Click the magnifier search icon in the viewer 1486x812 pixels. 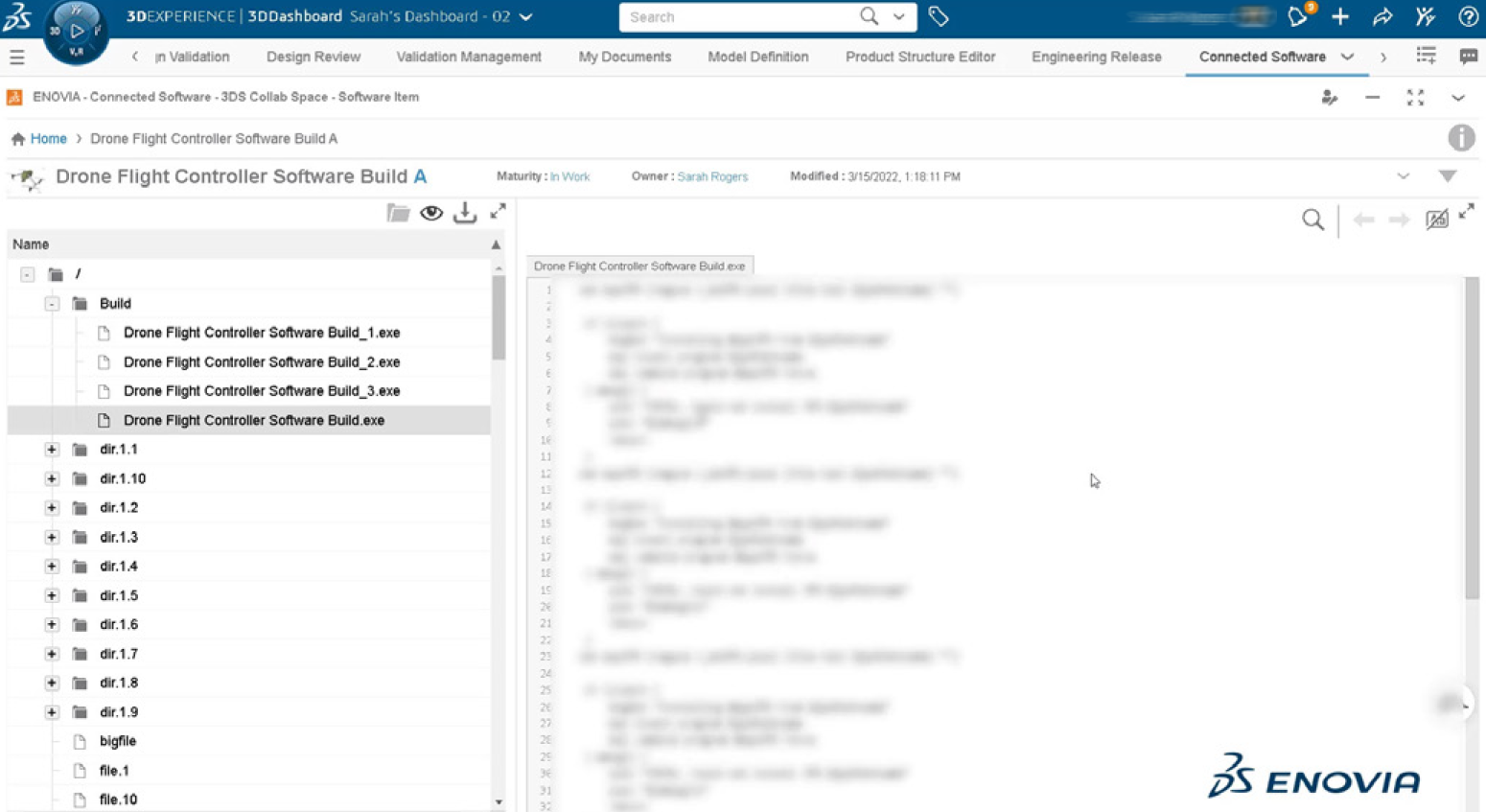[1312, 220]
